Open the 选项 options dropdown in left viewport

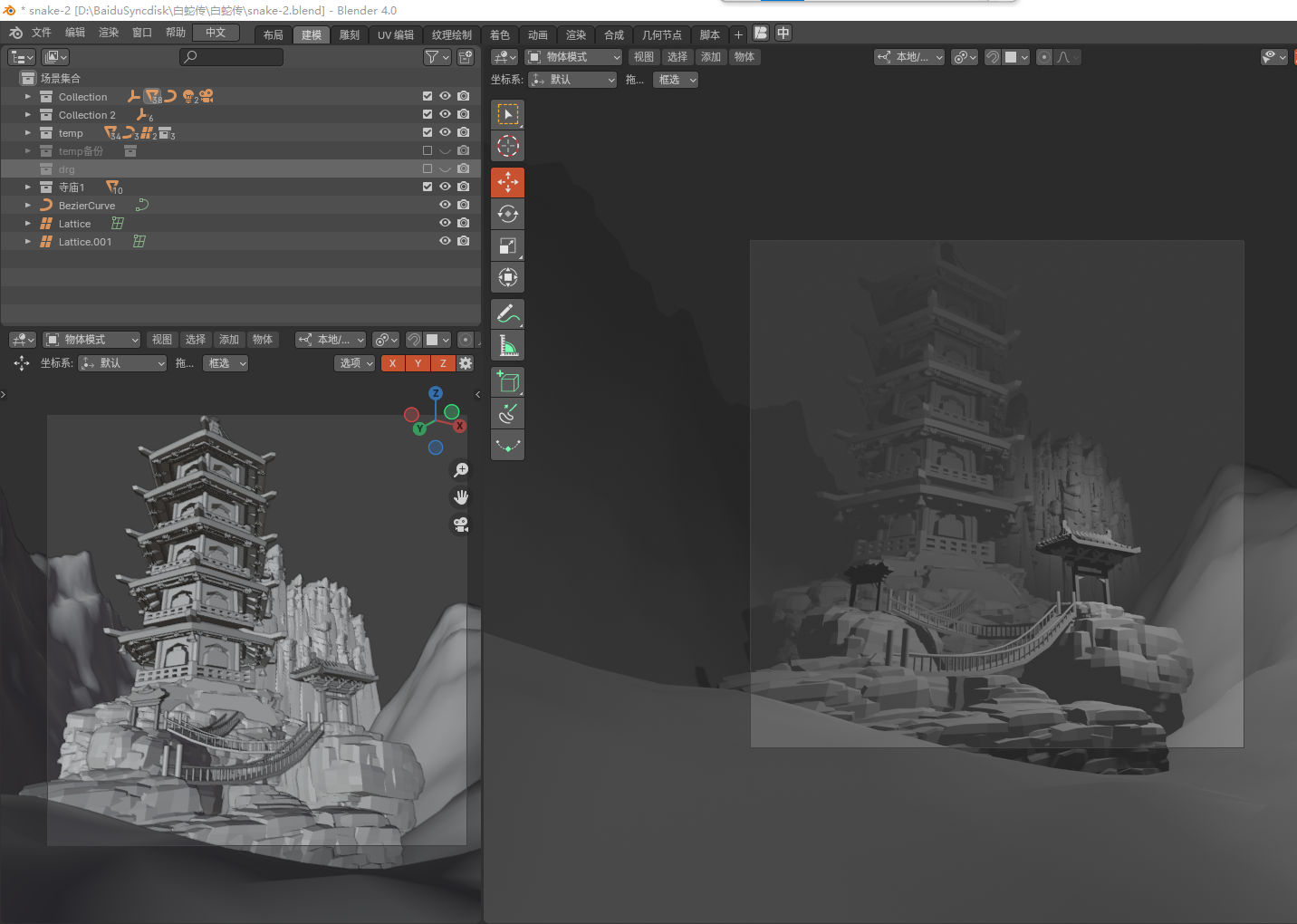tap(354, 363)
